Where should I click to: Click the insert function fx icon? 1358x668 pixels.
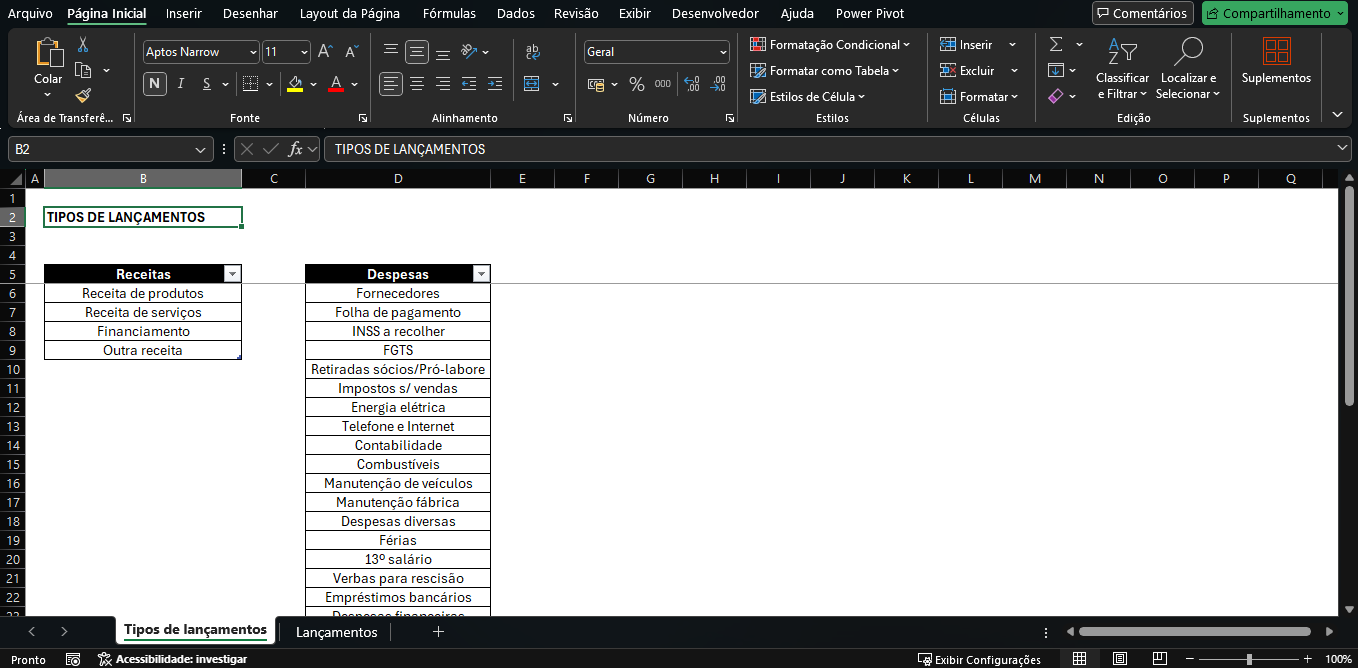click(295, 149)
